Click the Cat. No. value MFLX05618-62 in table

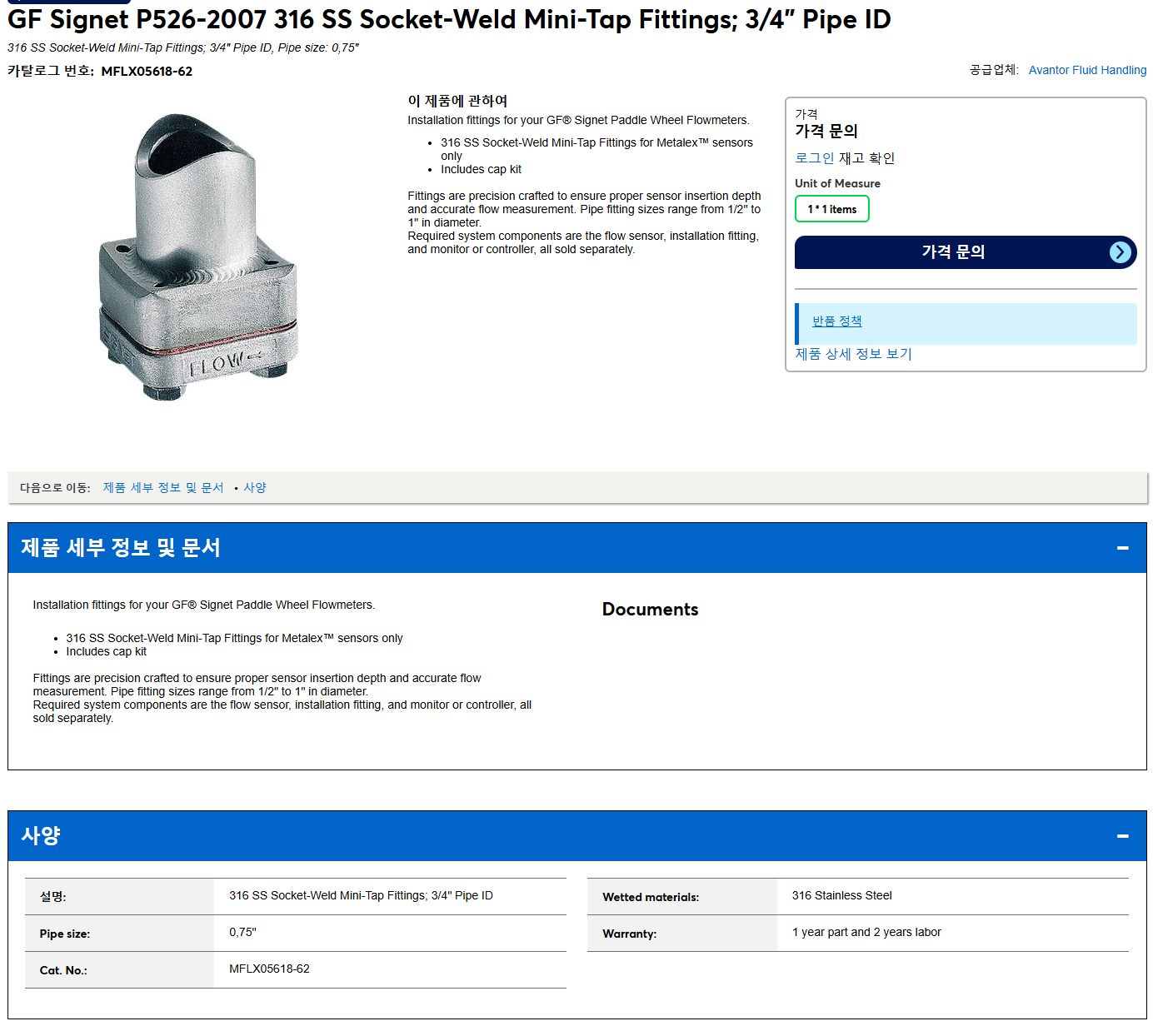click(269, 969)
